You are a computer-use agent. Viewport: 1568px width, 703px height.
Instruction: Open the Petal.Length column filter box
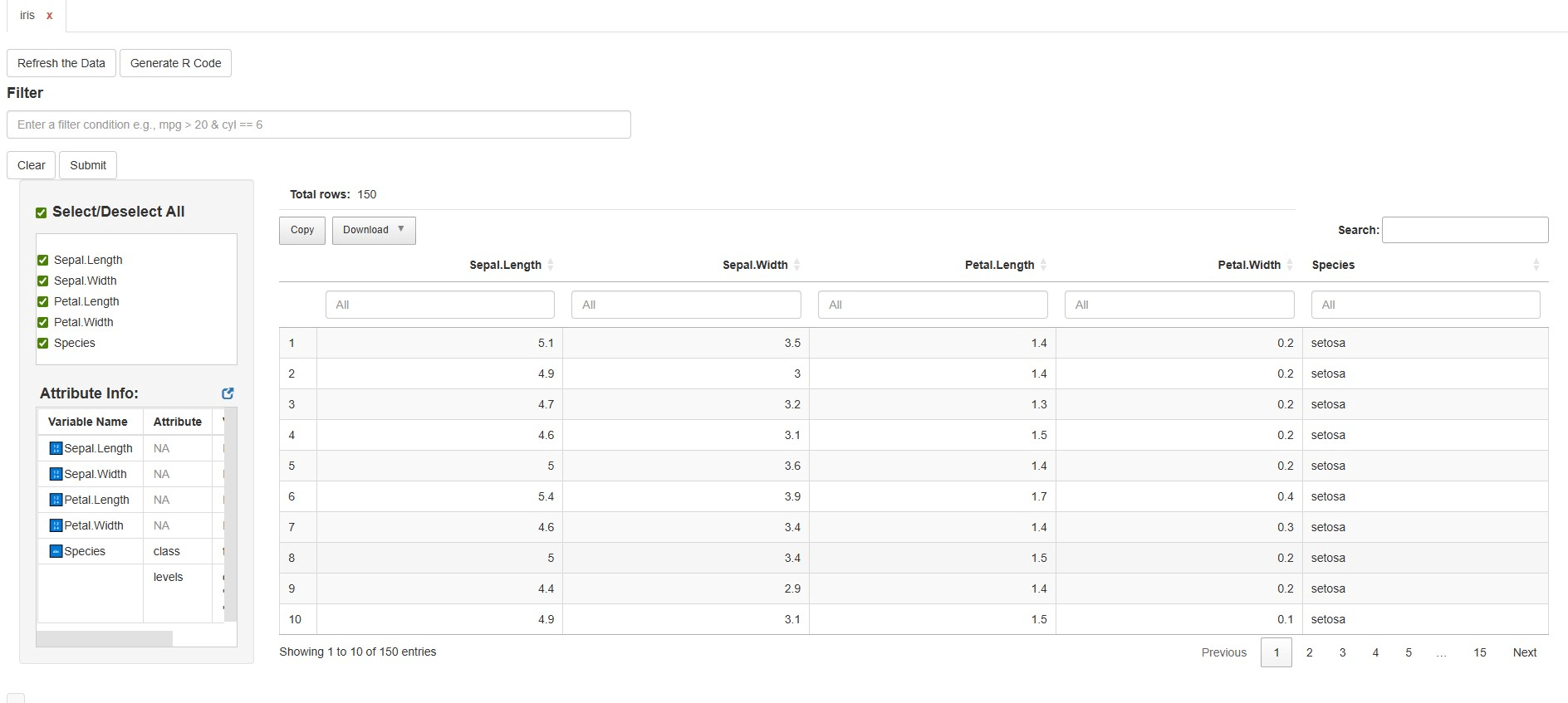click(x=932, y=305)
